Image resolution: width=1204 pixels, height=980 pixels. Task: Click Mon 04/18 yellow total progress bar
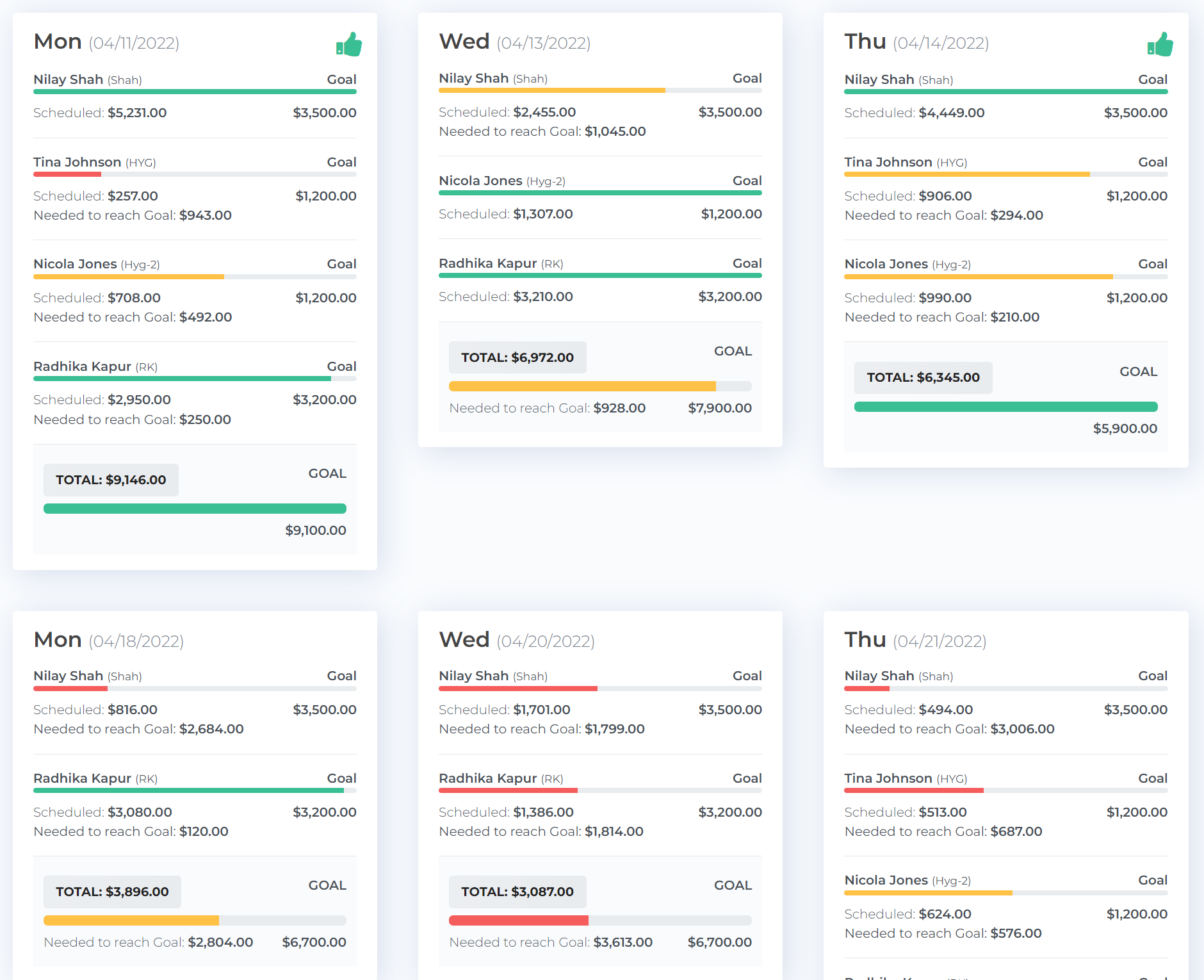coord(195,920)
